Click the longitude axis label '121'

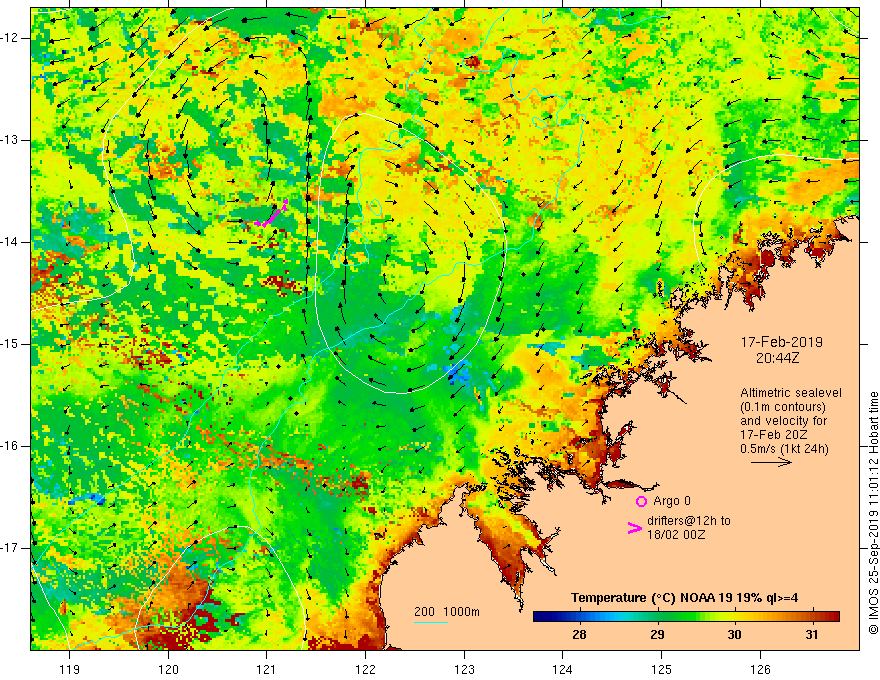[x=267, y=669]
